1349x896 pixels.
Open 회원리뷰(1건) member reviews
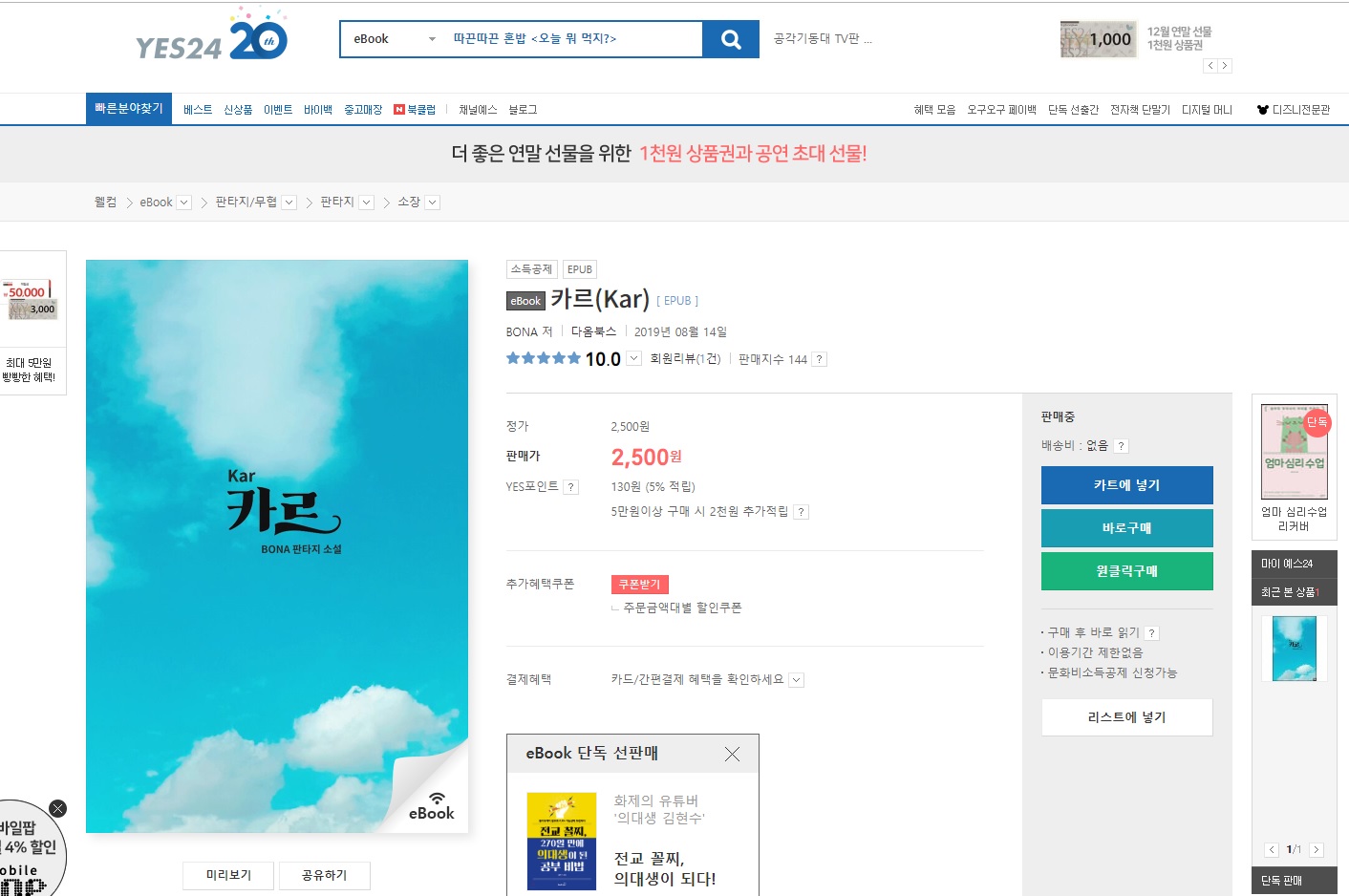pos(685,359)
